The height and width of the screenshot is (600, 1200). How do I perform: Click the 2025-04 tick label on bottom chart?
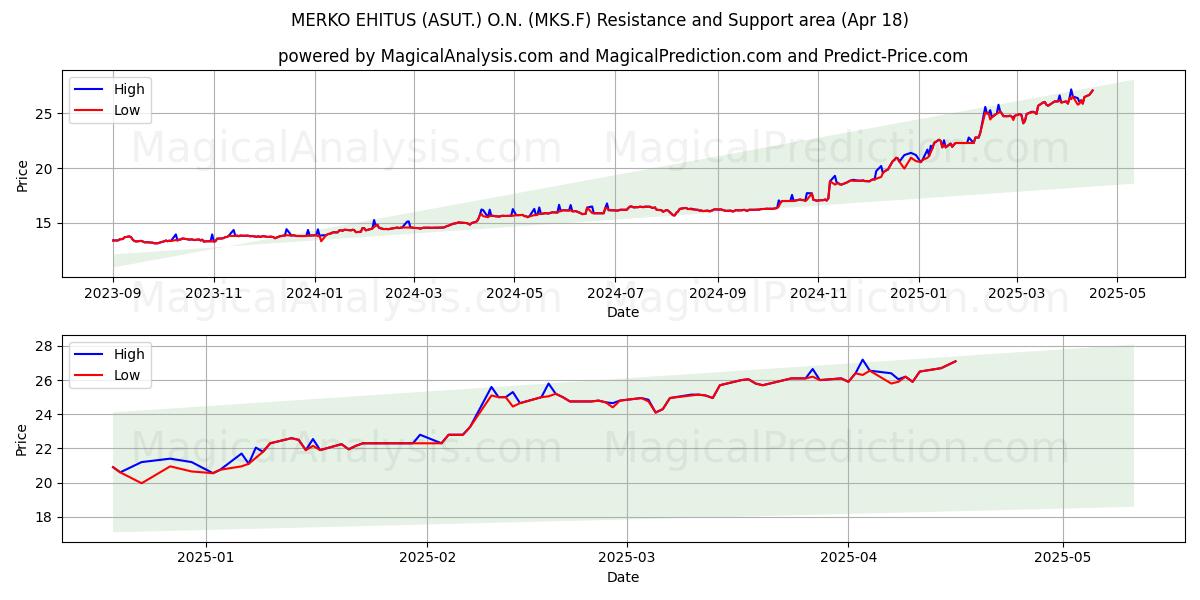point(848,559)
